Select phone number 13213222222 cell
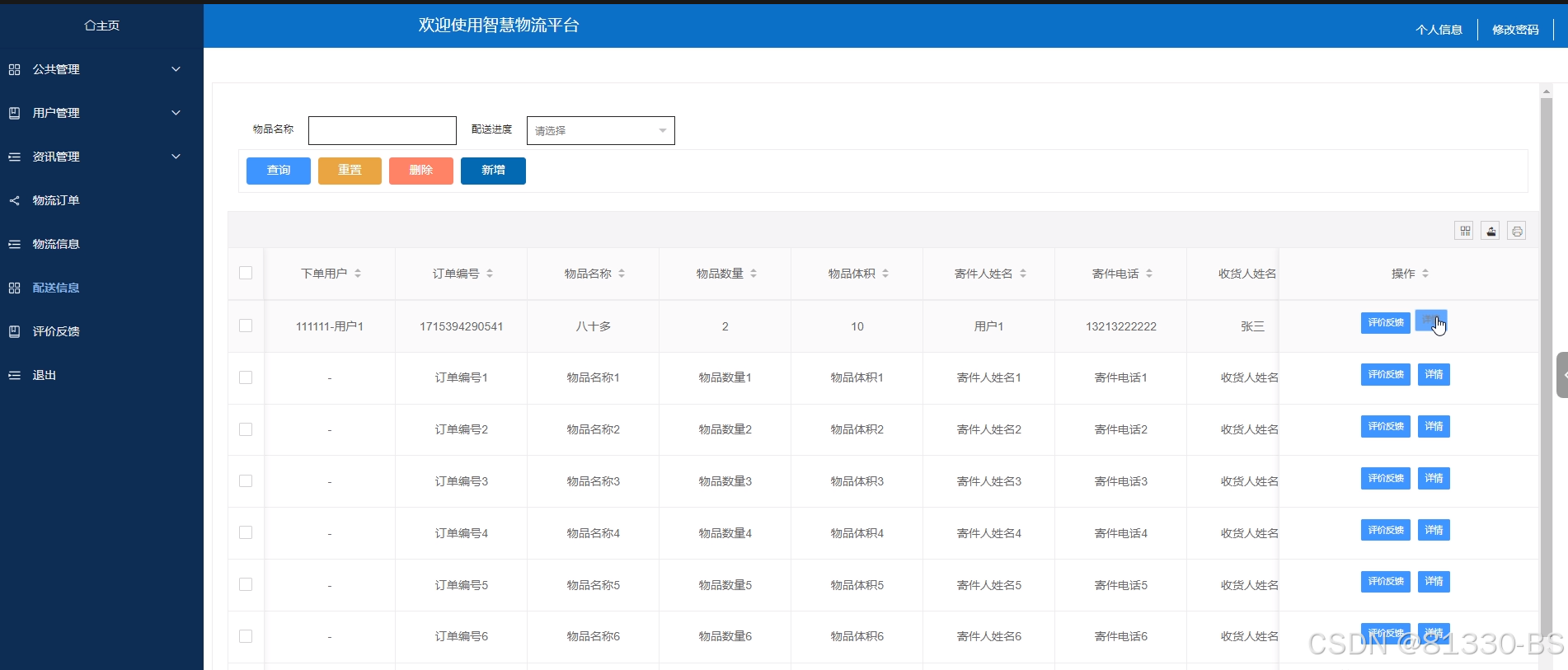 pyautogui.click(x=1121, y=326)
